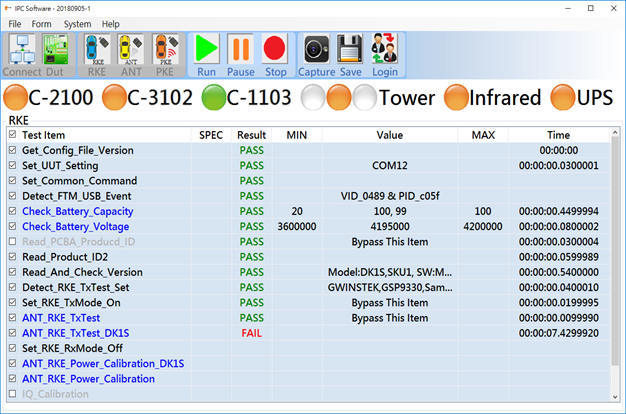Open the System menu
Image resolution: width=626 pixels, height=414 pixels.
tap(77, 23)
